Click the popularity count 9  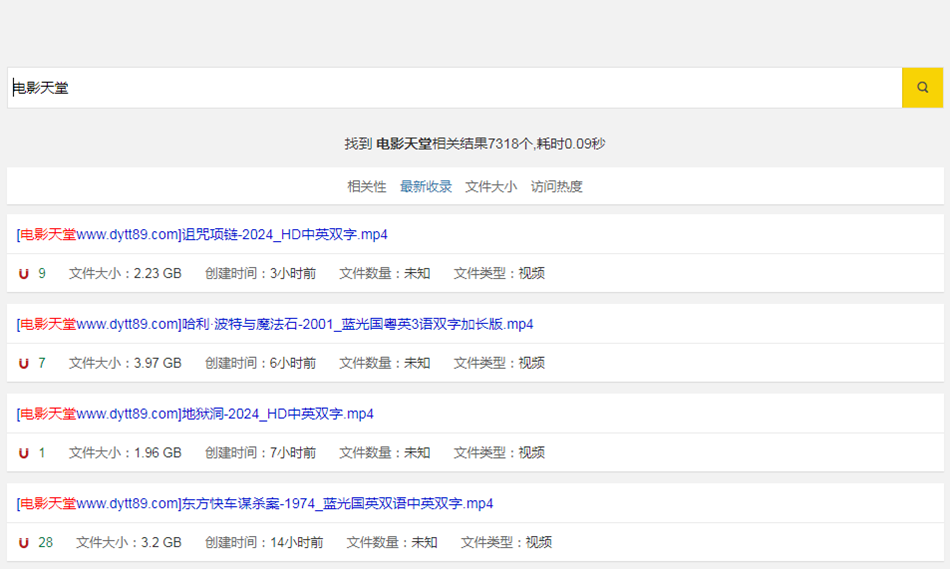point(42,273)
